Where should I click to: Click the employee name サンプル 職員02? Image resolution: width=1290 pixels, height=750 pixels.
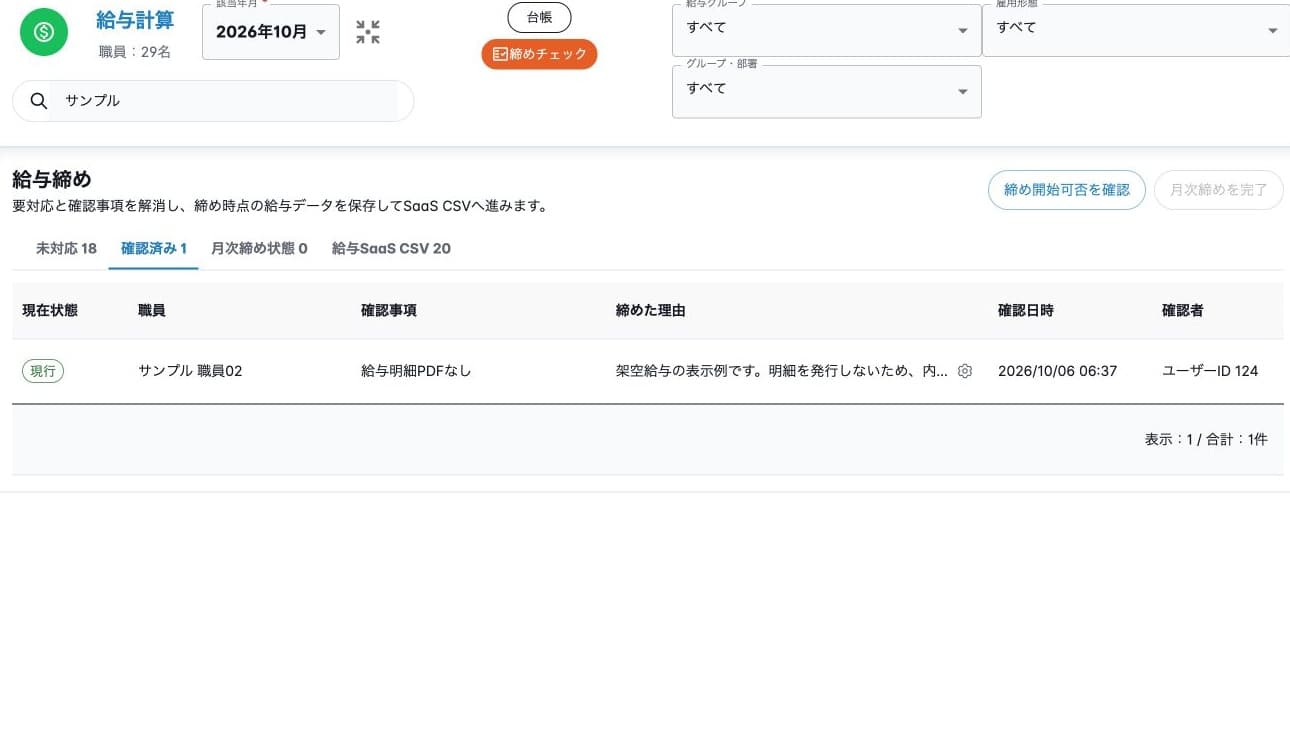pos(190,371)
